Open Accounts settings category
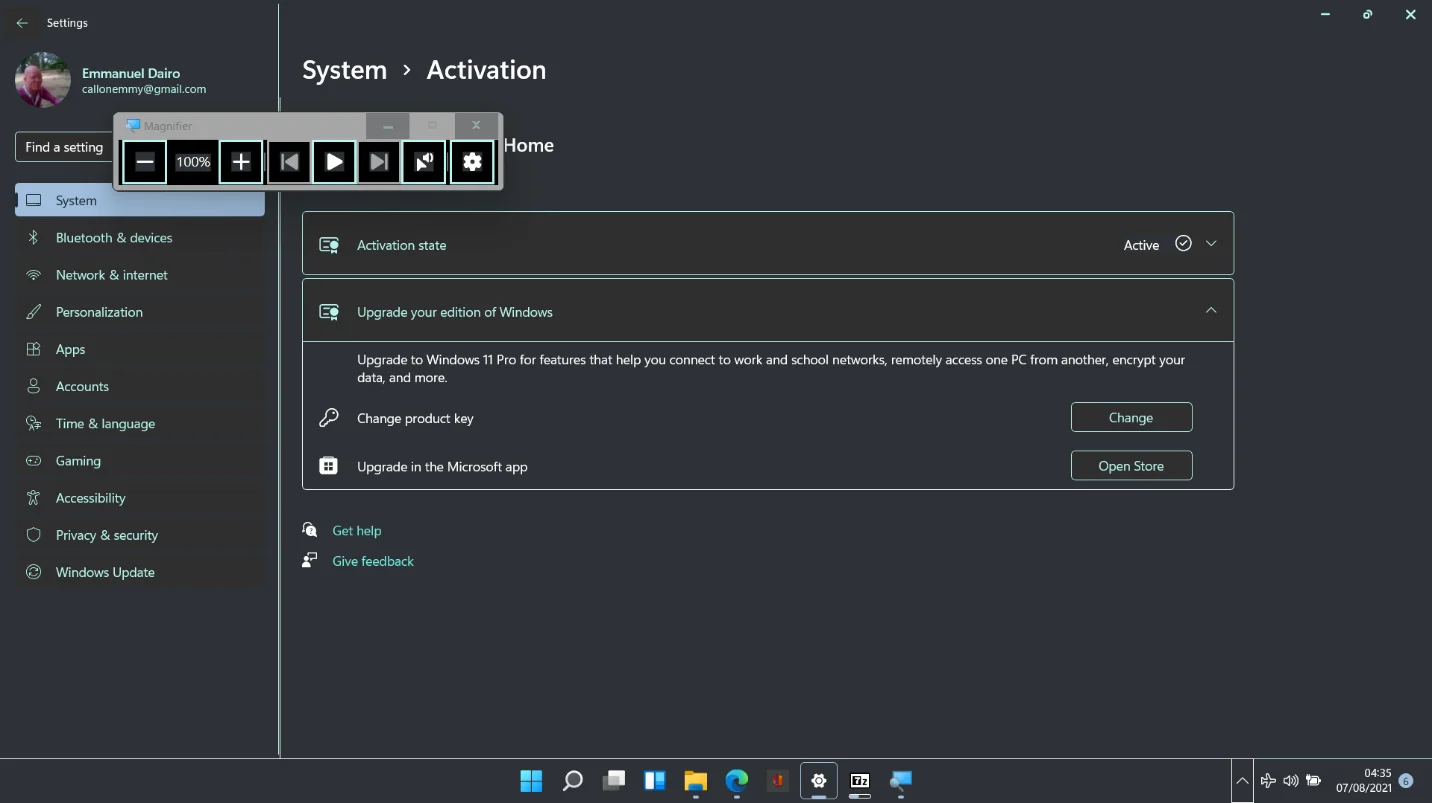 coord(140,386)
